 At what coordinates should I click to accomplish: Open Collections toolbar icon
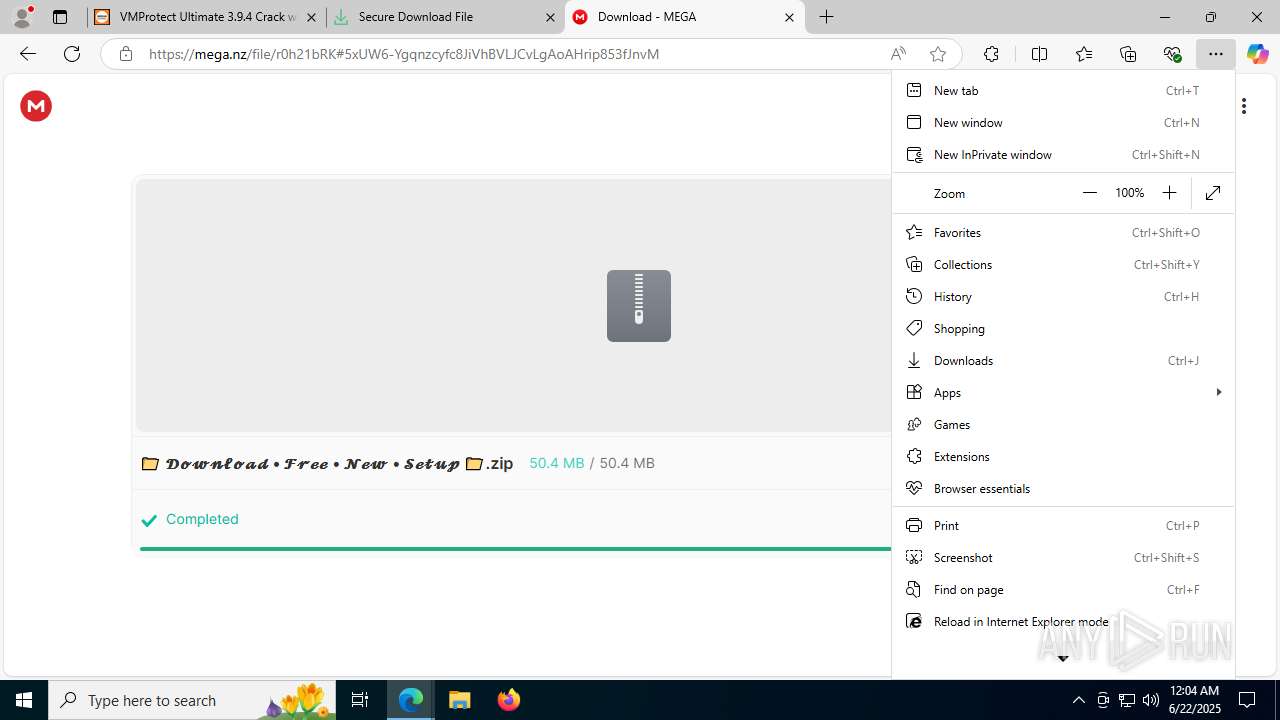click(1128, 54)
